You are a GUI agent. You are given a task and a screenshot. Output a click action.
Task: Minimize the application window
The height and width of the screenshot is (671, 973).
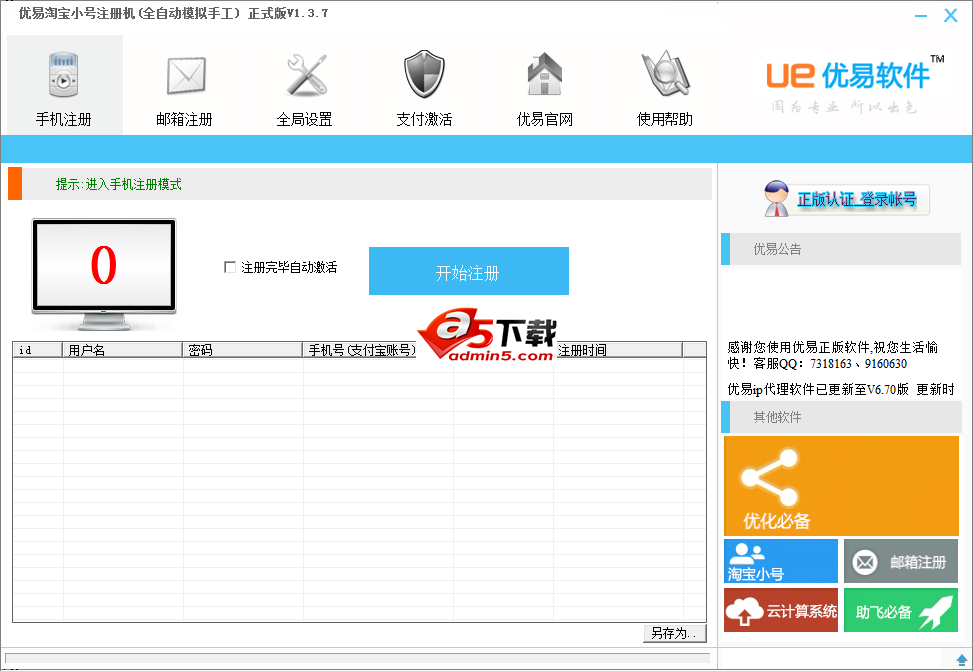tap(921, 16)
